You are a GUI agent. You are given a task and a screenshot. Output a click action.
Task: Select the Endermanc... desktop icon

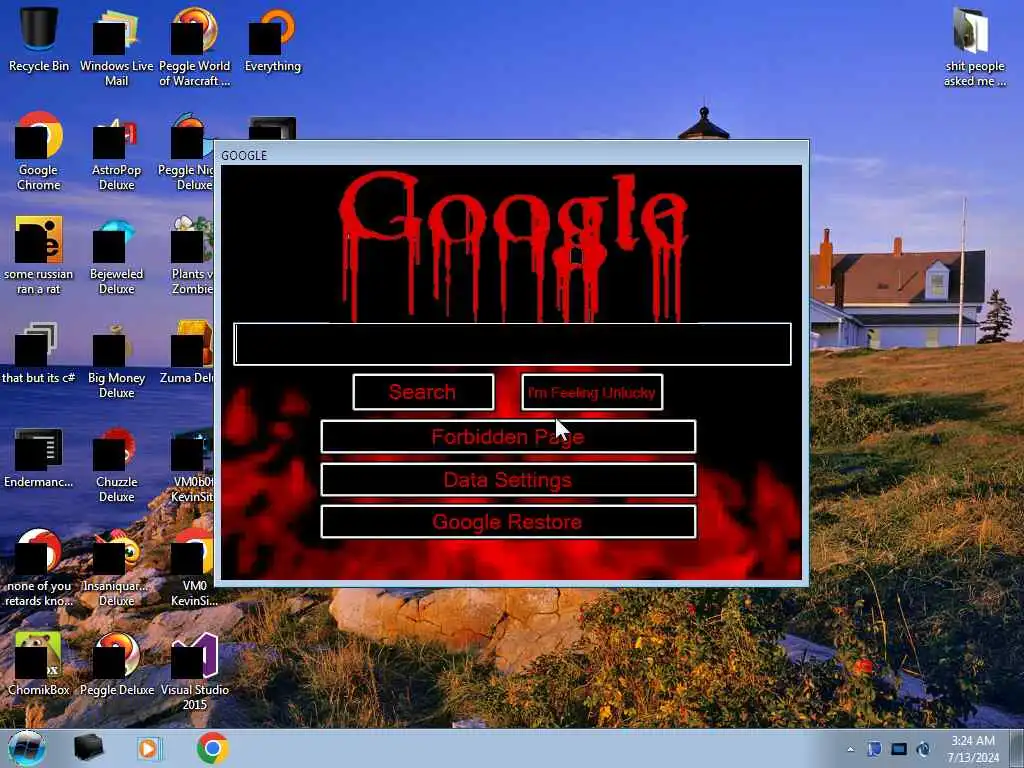[39, 457]
